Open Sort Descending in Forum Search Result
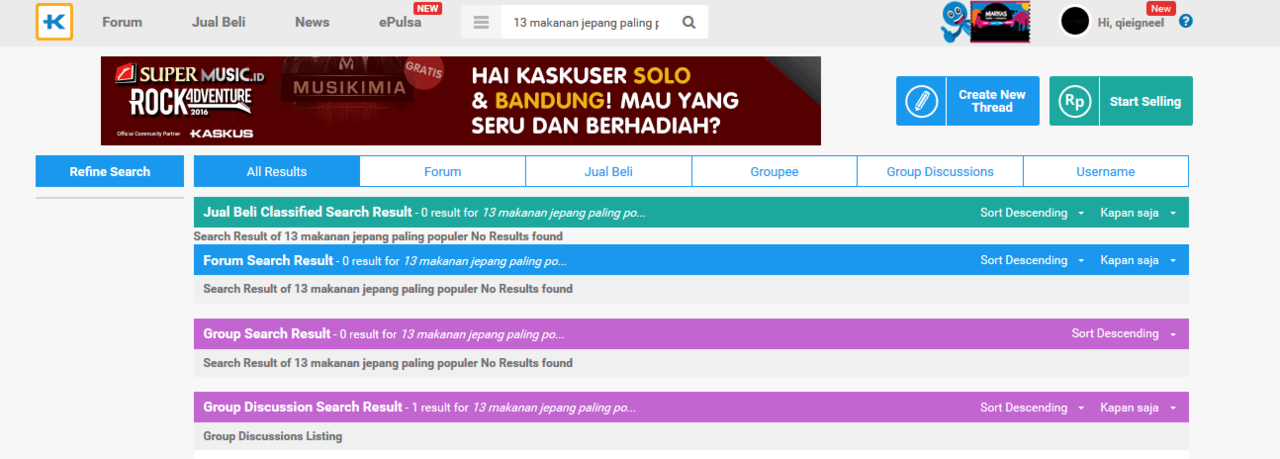1280x459 pixels. pyautogui.click(x=1033, y=260)
